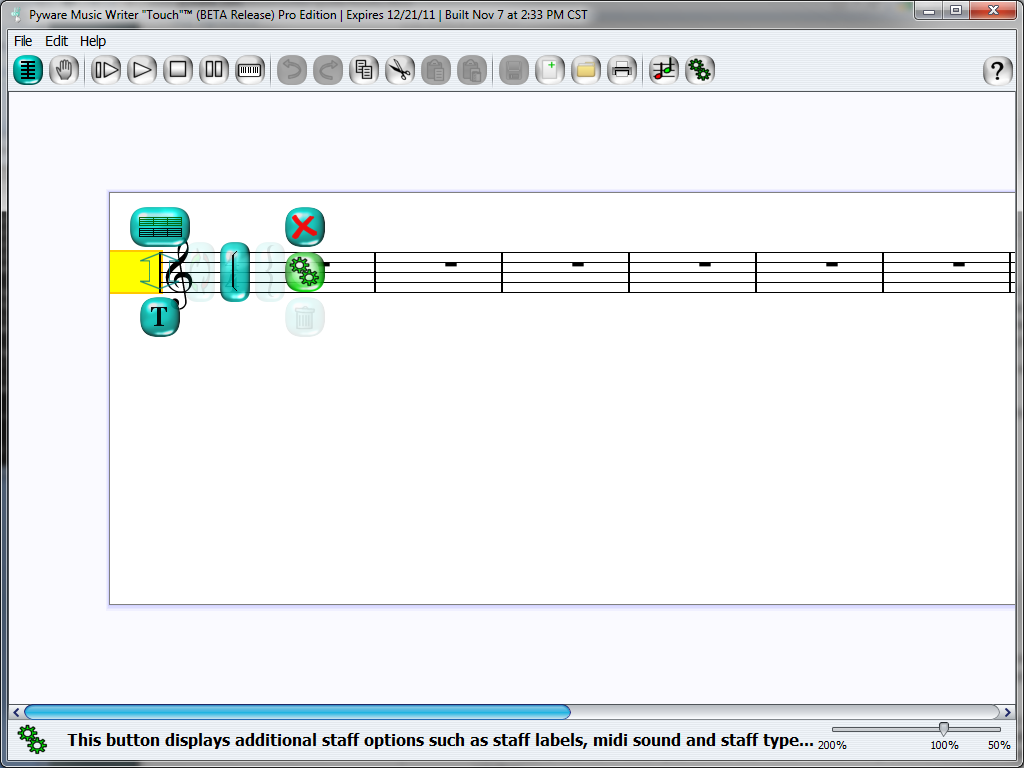Create a new document
The width and height of the screenshot is (1024, 768).
550,70
